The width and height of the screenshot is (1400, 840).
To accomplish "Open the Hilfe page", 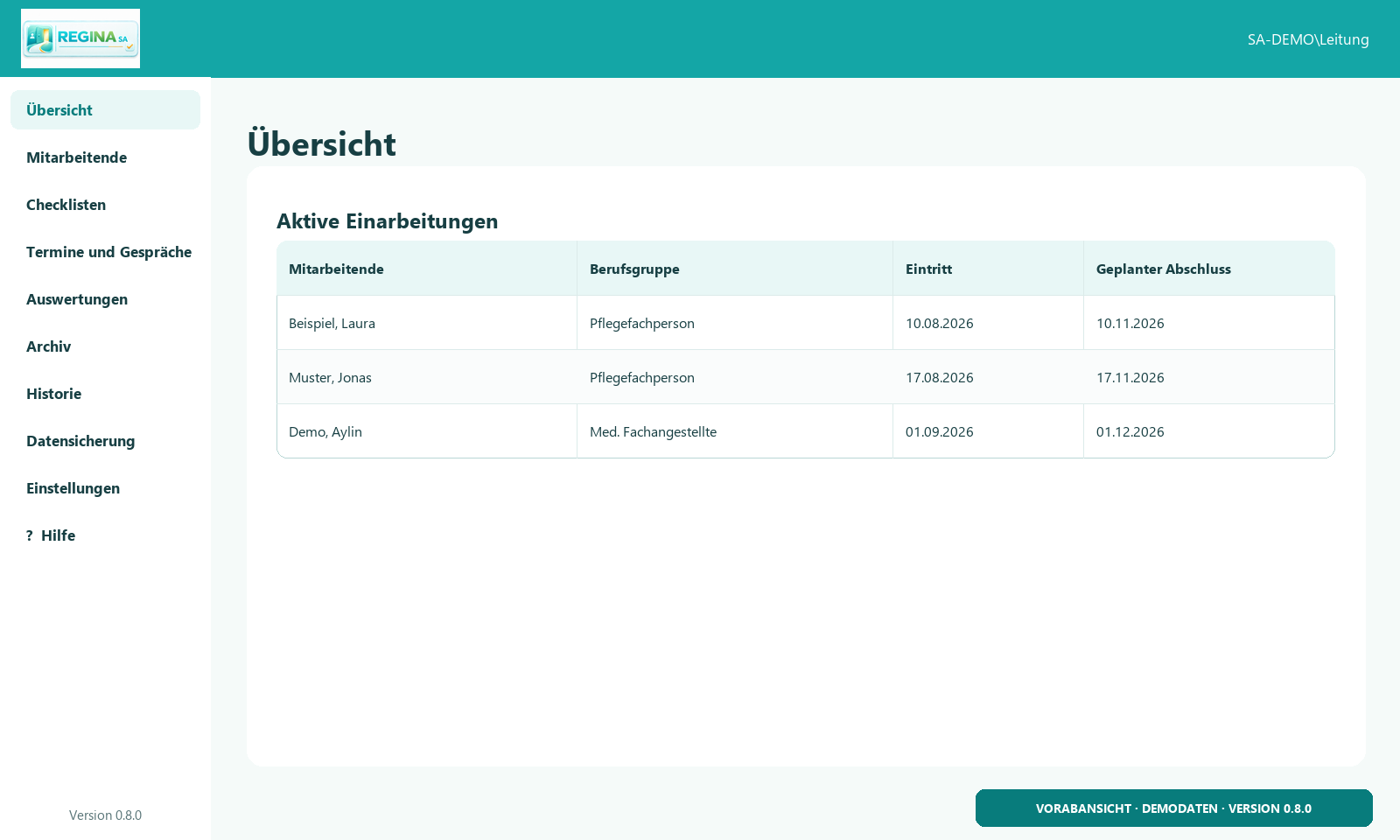I will tap(105, 535).
